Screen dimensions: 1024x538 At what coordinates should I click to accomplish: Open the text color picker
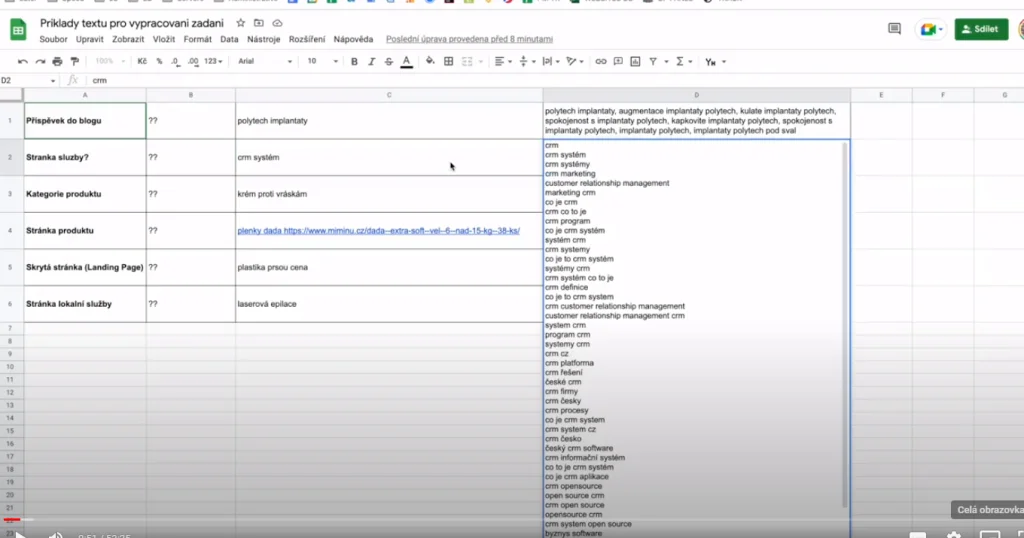[406, 62]
